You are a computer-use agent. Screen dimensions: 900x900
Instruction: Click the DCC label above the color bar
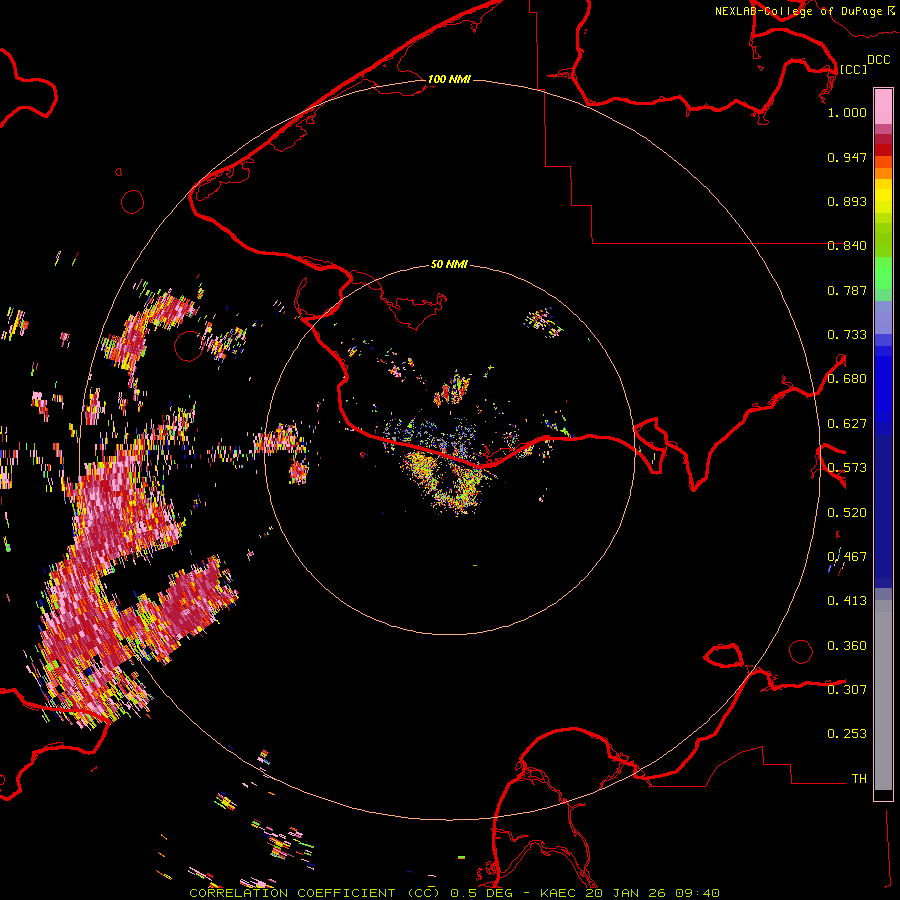(878, 60)
